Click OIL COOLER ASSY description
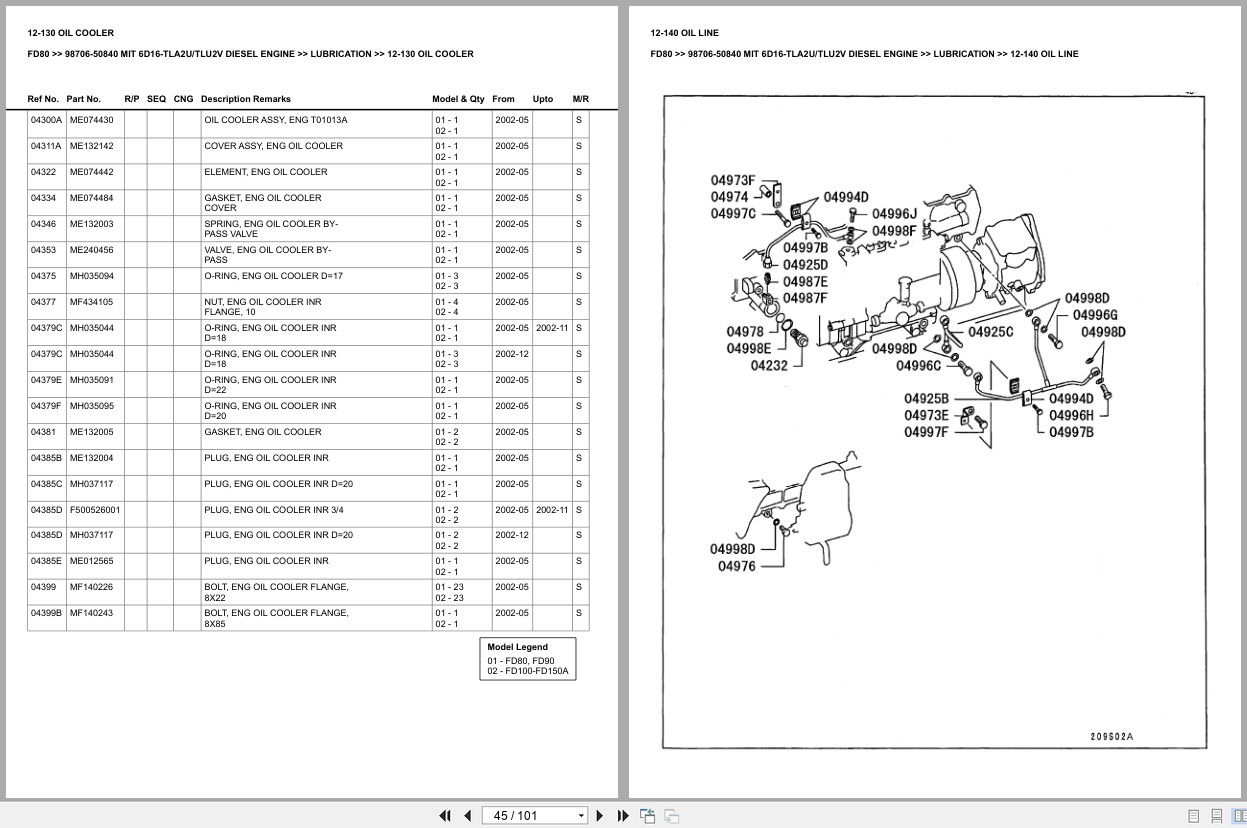This screenshot has width=1247, height=828. coord(276,120)
